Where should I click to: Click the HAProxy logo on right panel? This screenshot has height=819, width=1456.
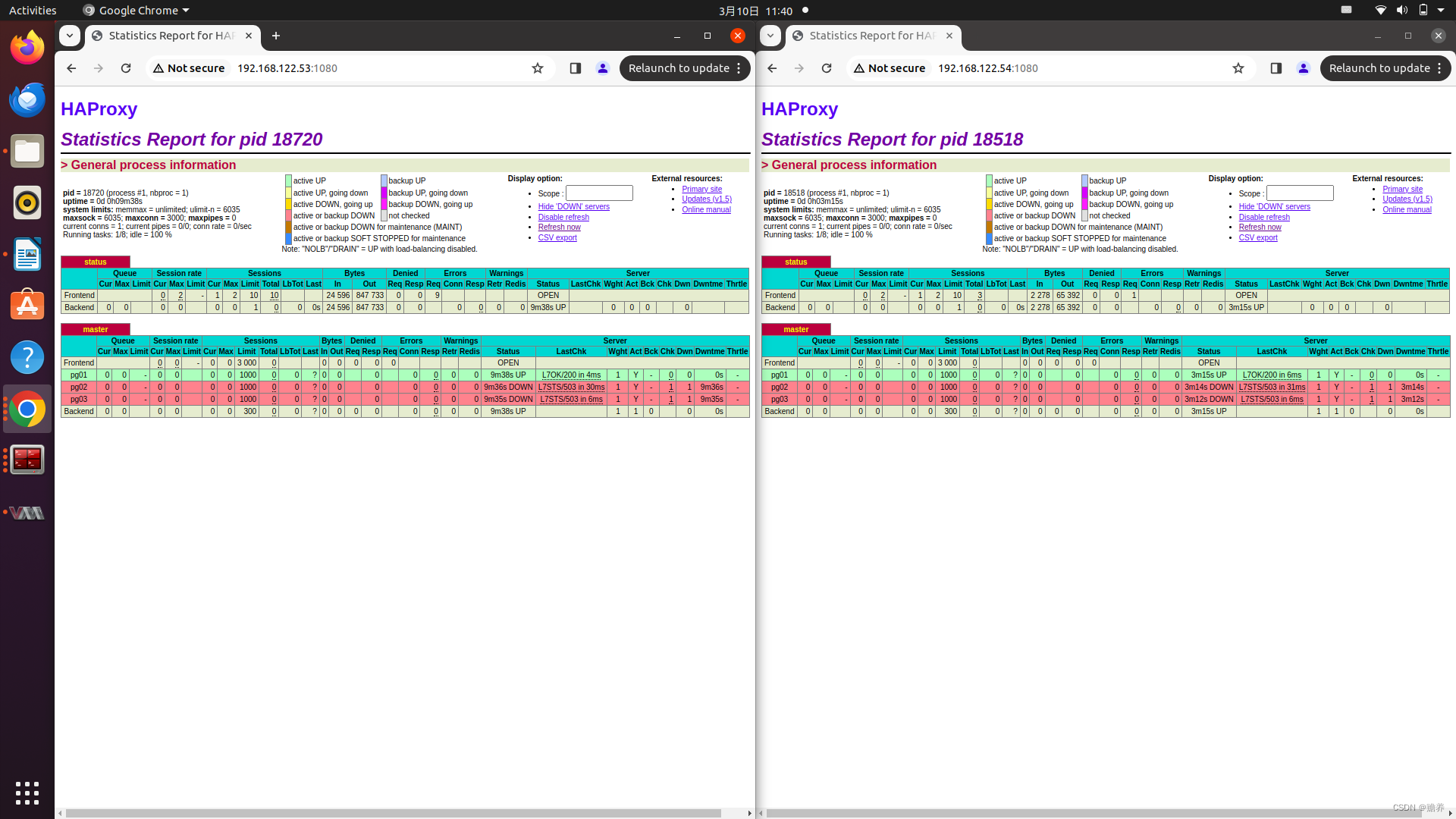pyautogui.click(x=800, y=108)
